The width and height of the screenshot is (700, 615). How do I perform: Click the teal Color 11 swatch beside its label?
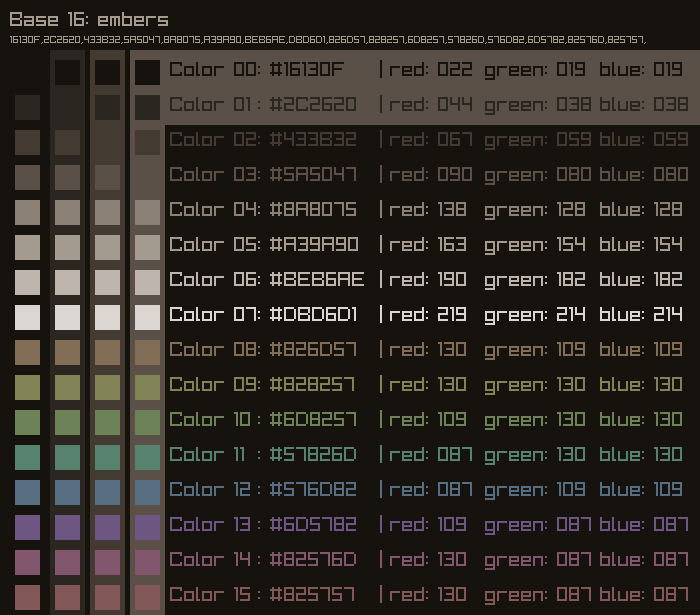pos(147,457)
